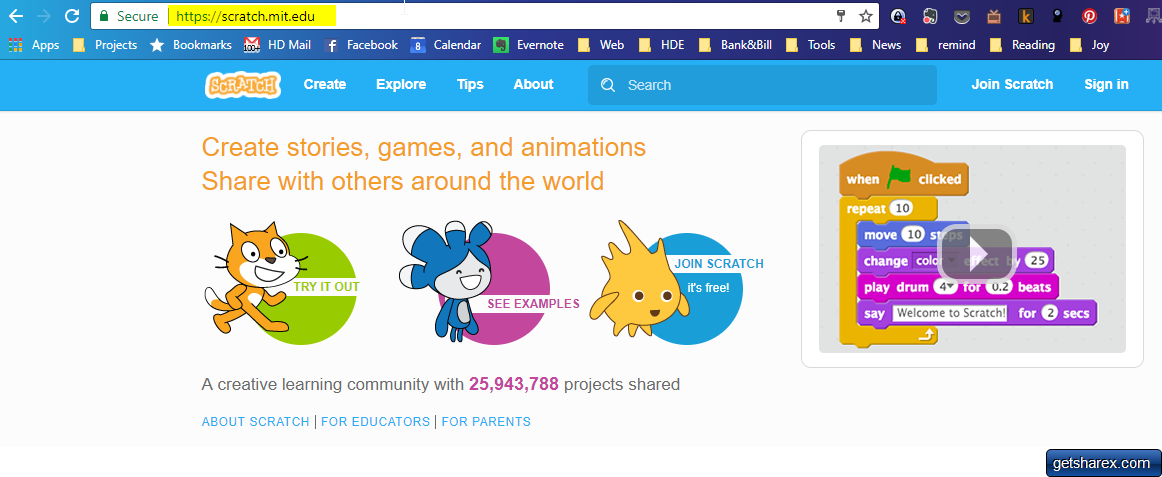
Task: Click the Scratch logo in header
Action: point(243,84)
